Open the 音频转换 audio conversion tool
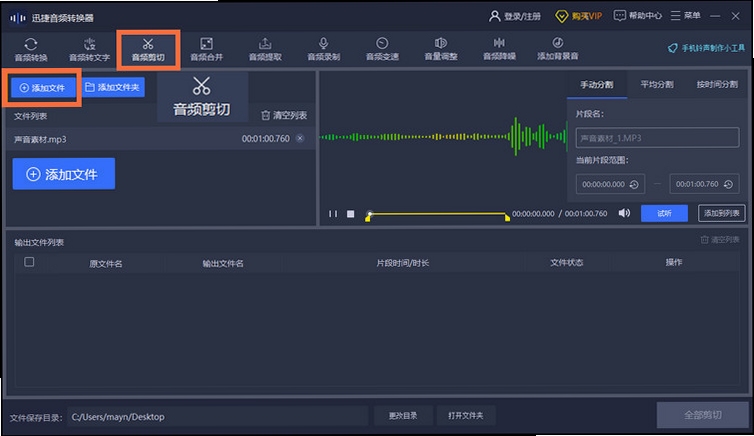The height and width of the screenshot is (436, 754). coord(31,50)
